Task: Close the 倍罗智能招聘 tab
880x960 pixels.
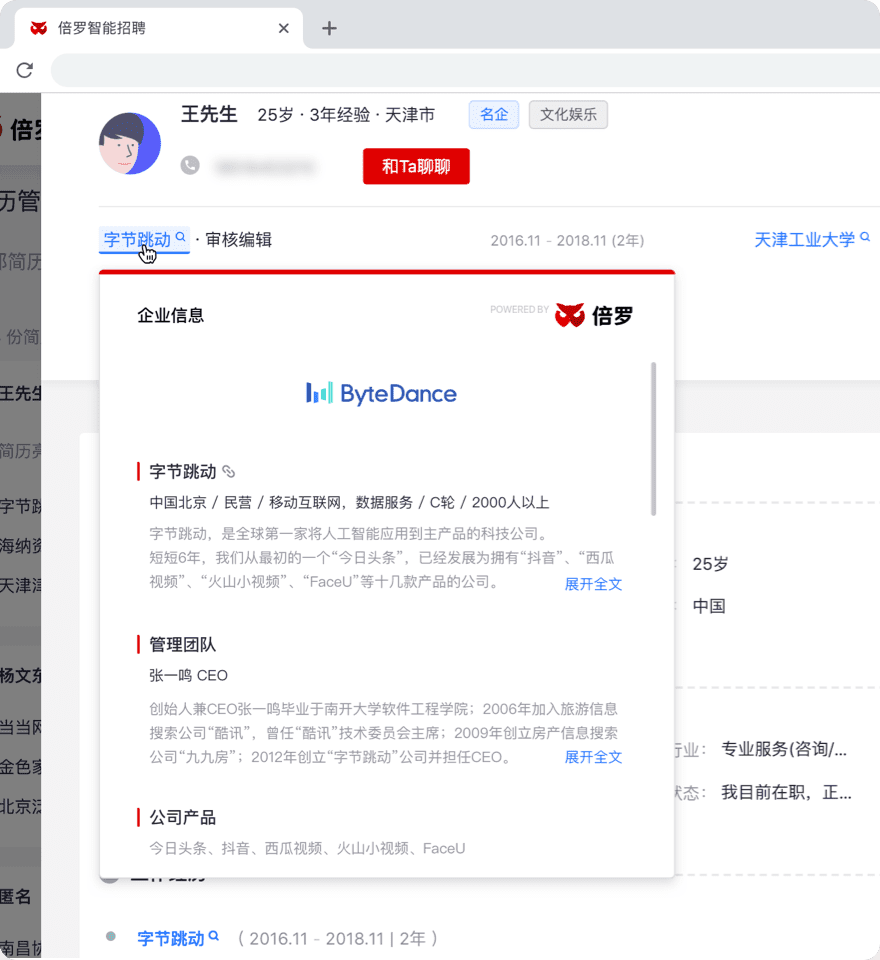Action: [x=284, y=28]
